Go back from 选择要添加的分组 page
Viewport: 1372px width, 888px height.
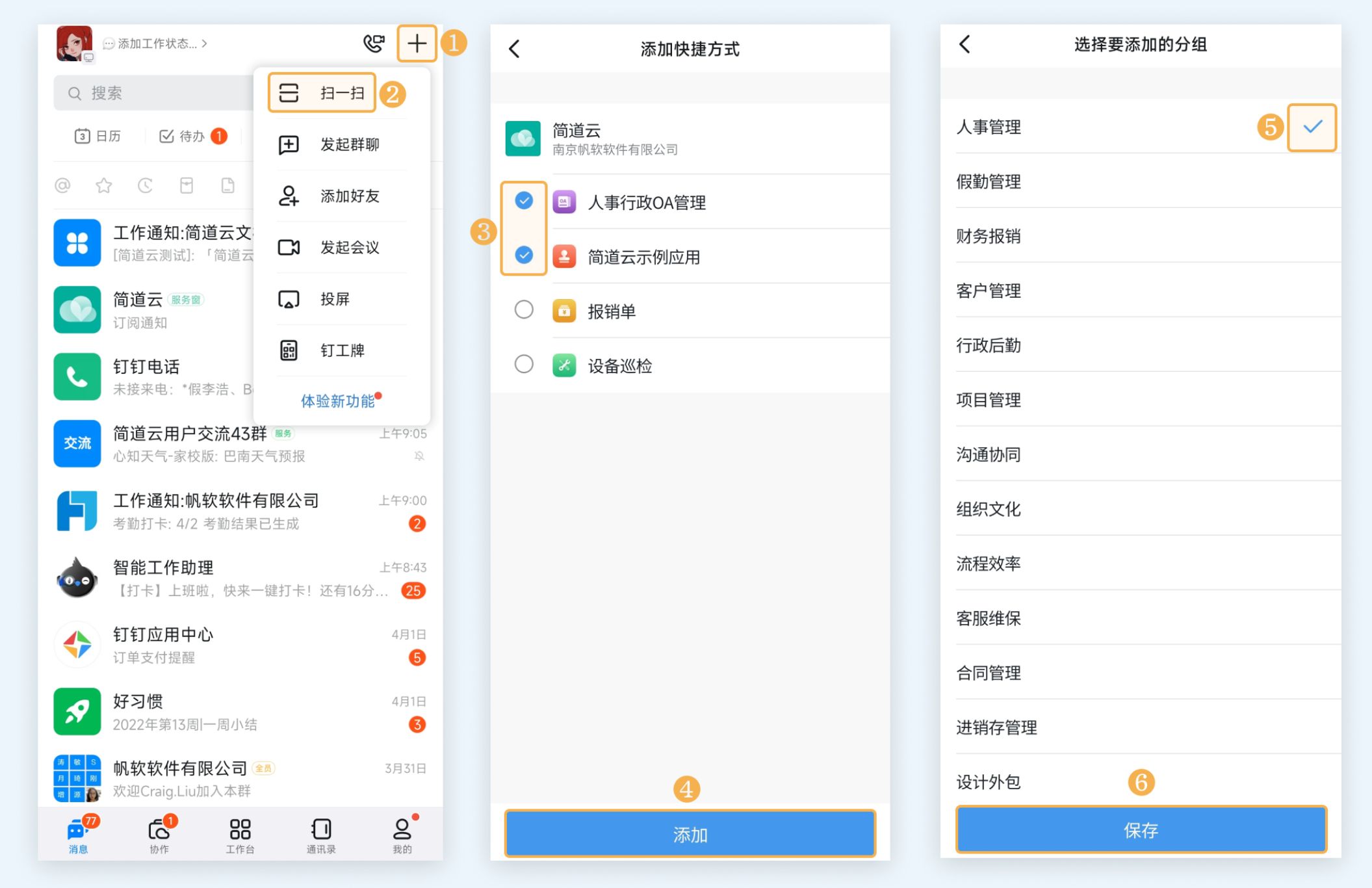coord(964,44)
